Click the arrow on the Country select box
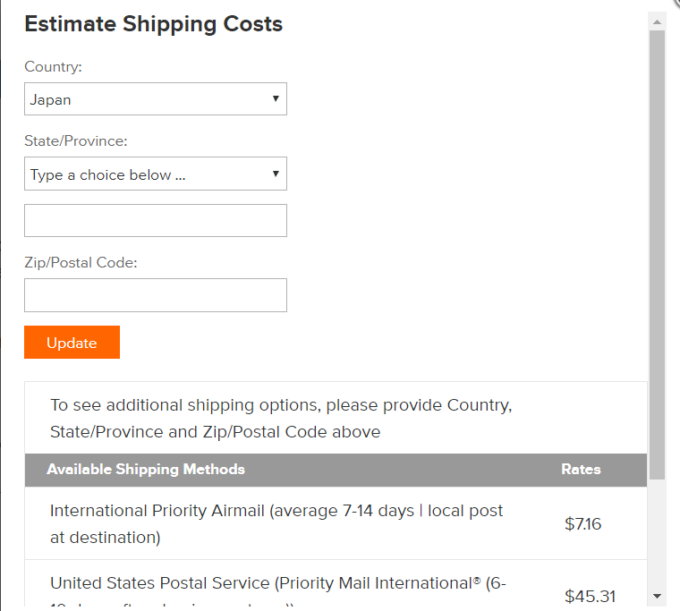This screenshot has width=680, height=611. (x=275, y=99)
